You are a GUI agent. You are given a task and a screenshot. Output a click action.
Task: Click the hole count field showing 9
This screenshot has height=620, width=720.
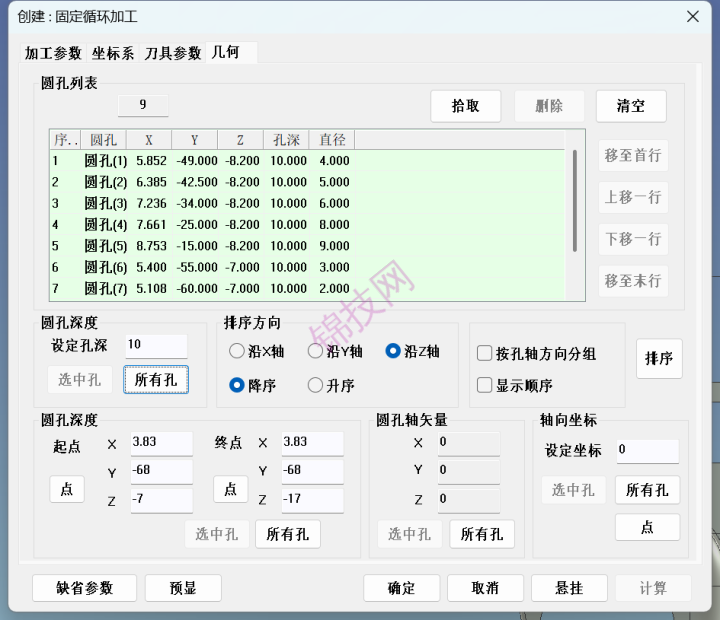tap(143, 105)
